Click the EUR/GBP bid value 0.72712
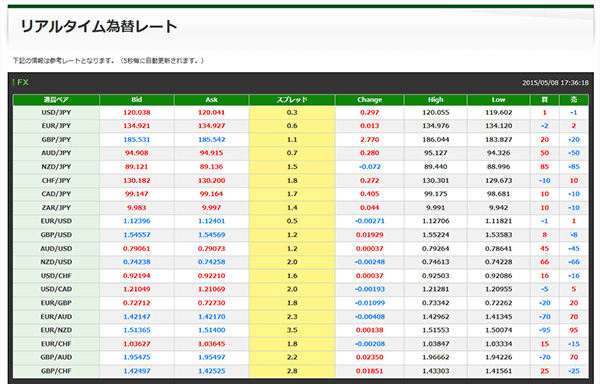This screenshot has width=600, height=384. click(x=137, y=303)
